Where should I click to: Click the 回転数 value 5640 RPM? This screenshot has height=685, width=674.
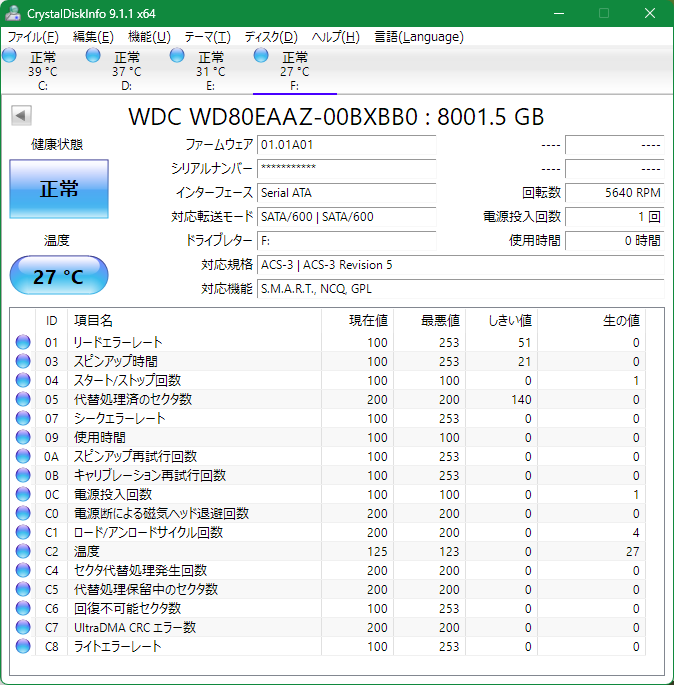tap(615, 193)
